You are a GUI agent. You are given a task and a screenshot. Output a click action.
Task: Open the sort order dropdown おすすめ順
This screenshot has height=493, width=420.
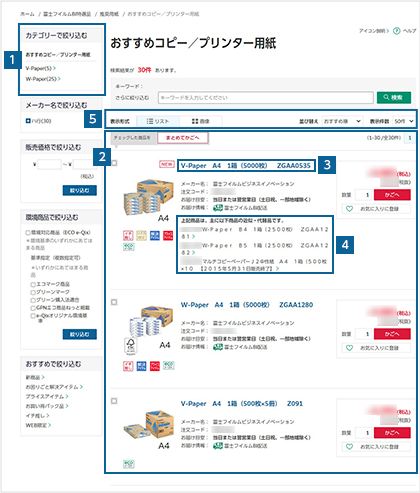(x=342, y=121)
